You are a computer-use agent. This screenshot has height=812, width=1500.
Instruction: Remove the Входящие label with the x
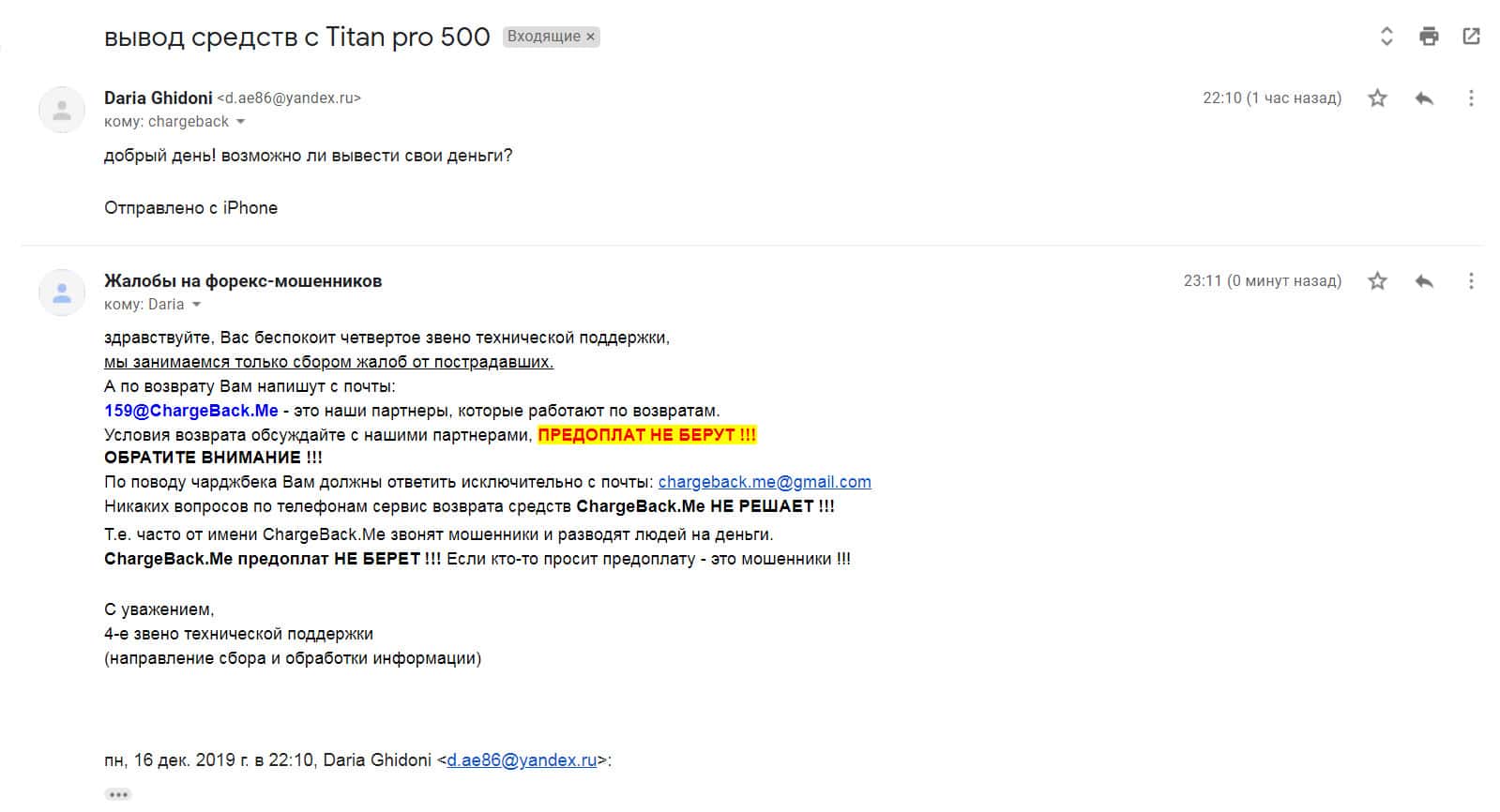[590, 37]
